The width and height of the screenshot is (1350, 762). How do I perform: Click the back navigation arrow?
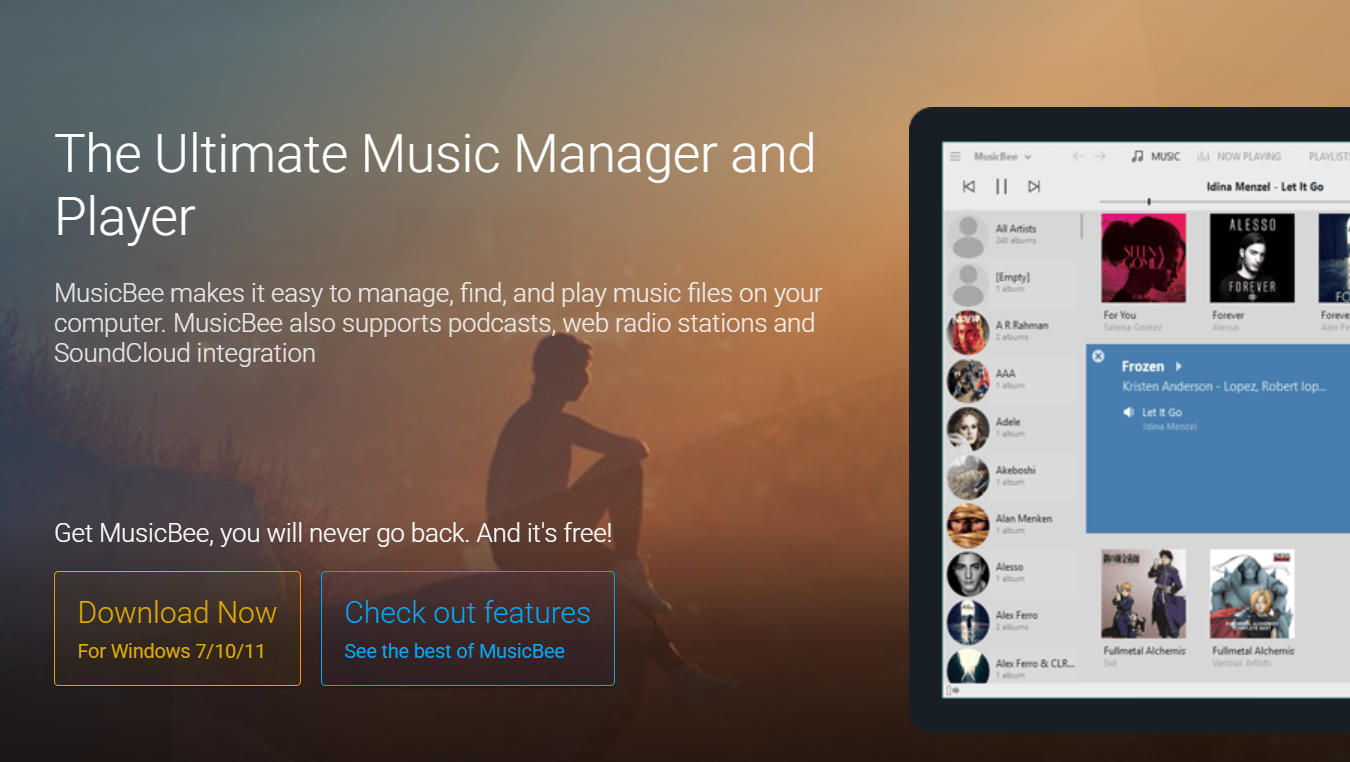click(1078, 157)
